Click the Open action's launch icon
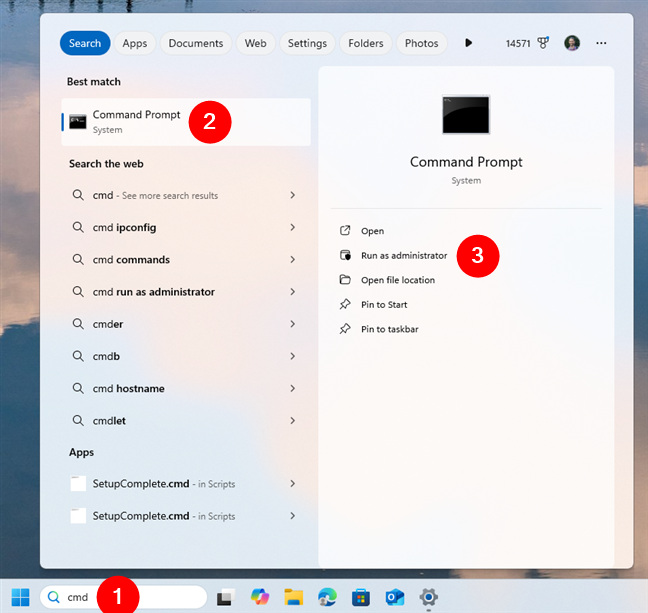The image size is (648, 613). point(345,231)
